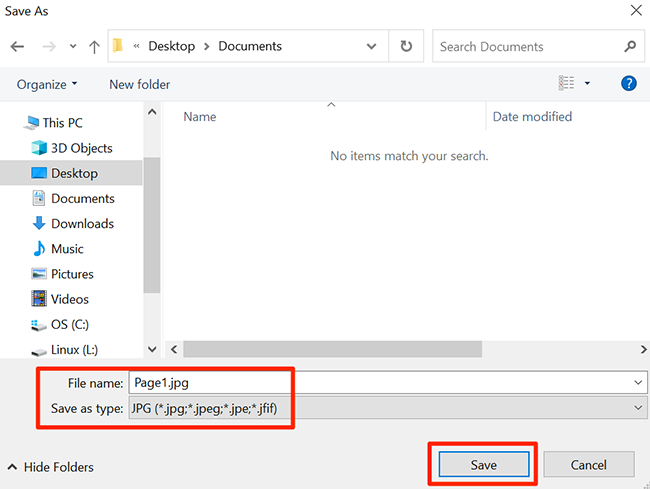Click the search magnifier icon
650x489 pixels.
630,46
